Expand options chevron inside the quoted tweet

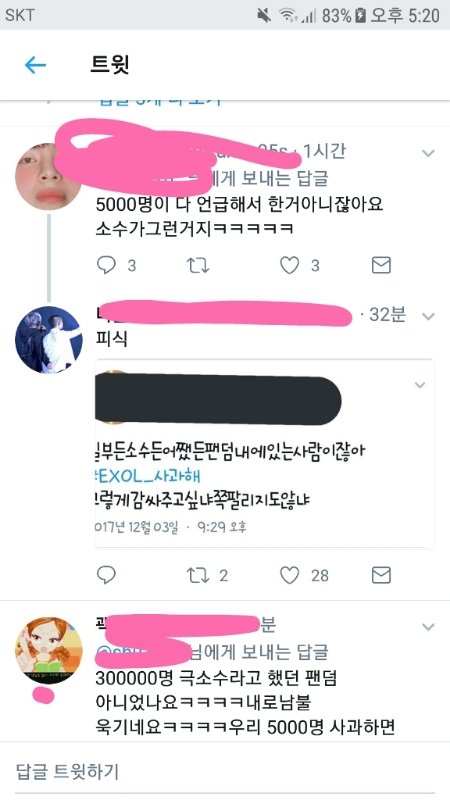pyautogui.click(x=420, y=385)
